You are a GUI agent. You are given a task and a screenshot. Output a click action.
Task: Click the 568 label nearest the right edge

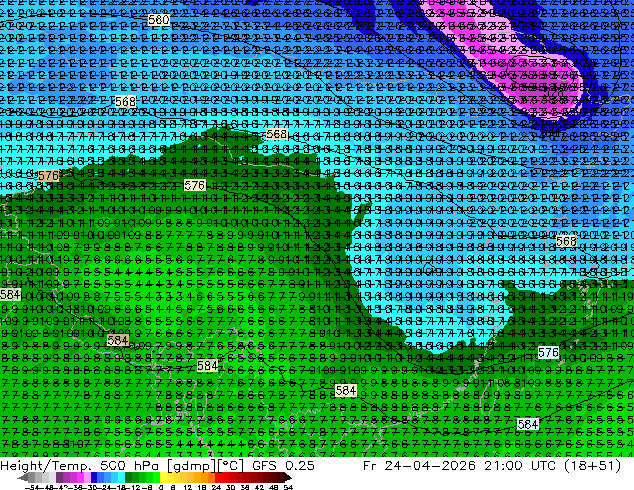[x=566, y=241]
